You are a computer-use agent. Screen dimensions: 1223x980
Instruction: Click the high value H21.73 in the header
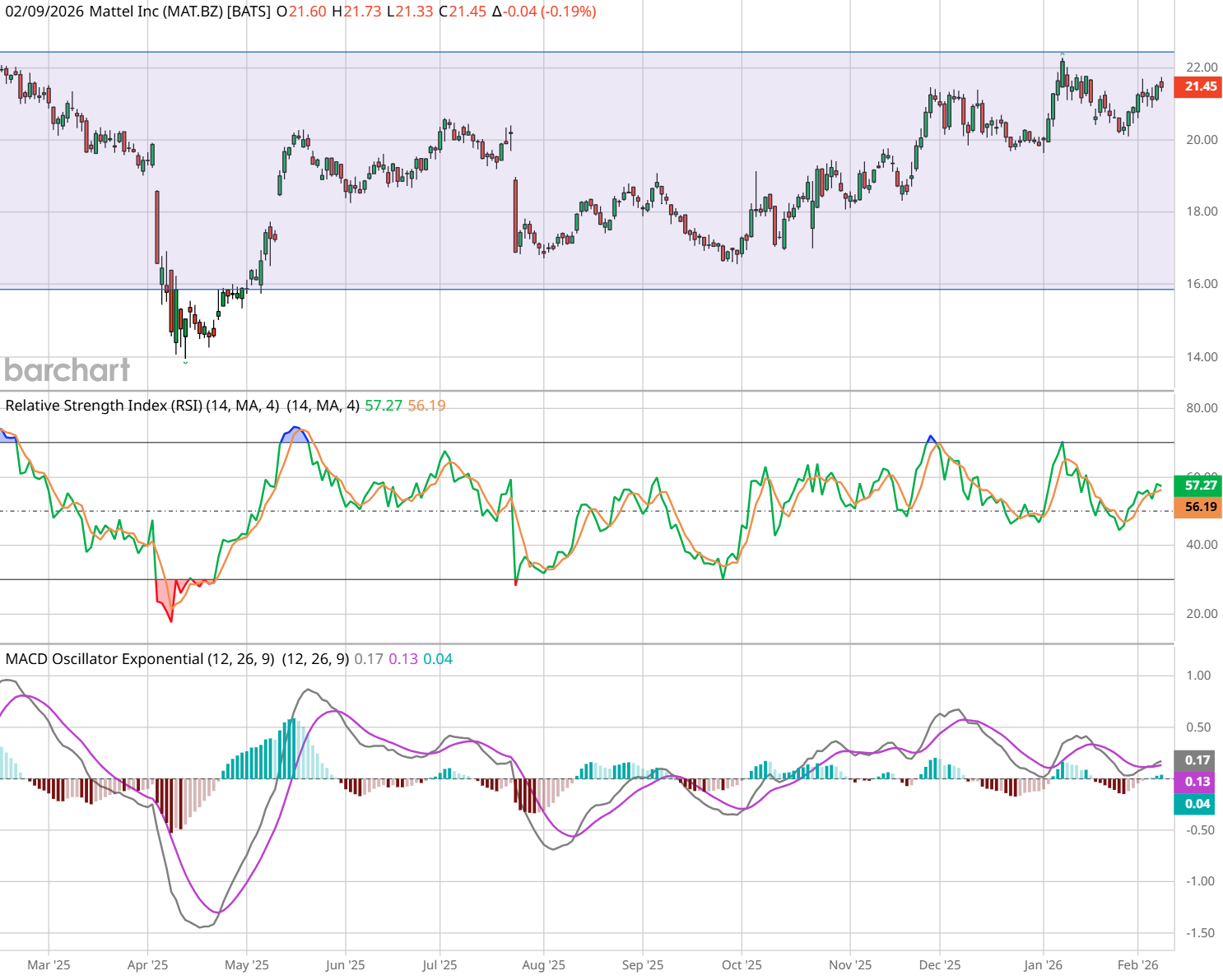pos(356,12)
